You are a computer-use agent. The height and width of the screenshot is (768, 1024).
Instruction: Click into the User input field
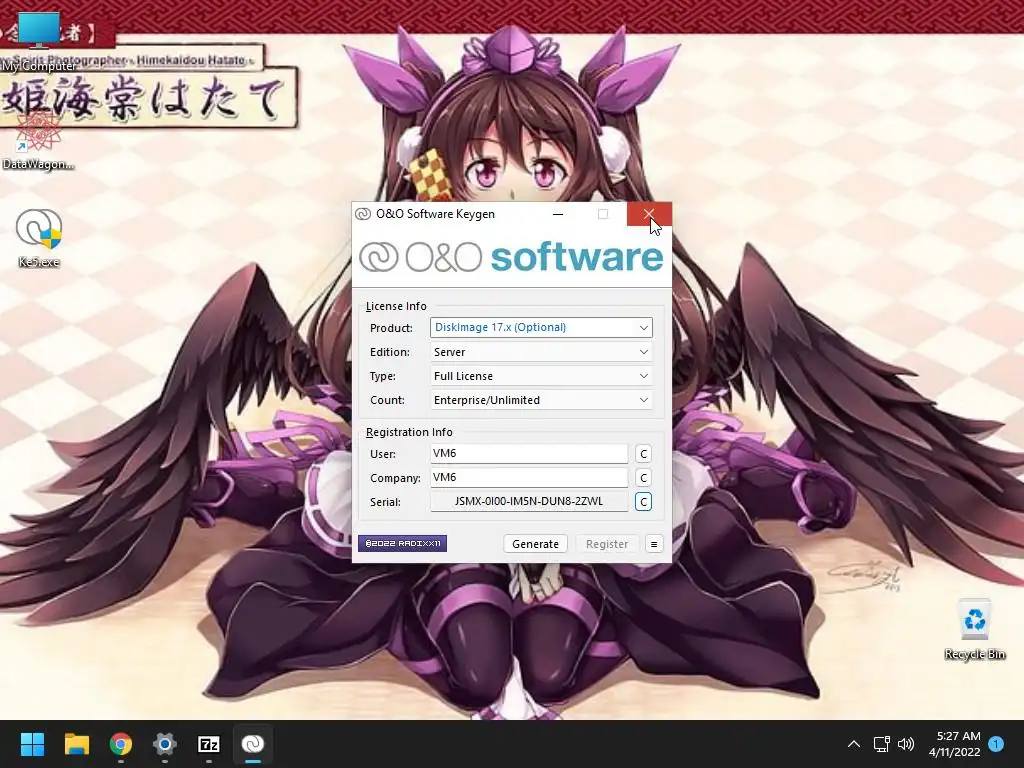click(x=529, y=453)
